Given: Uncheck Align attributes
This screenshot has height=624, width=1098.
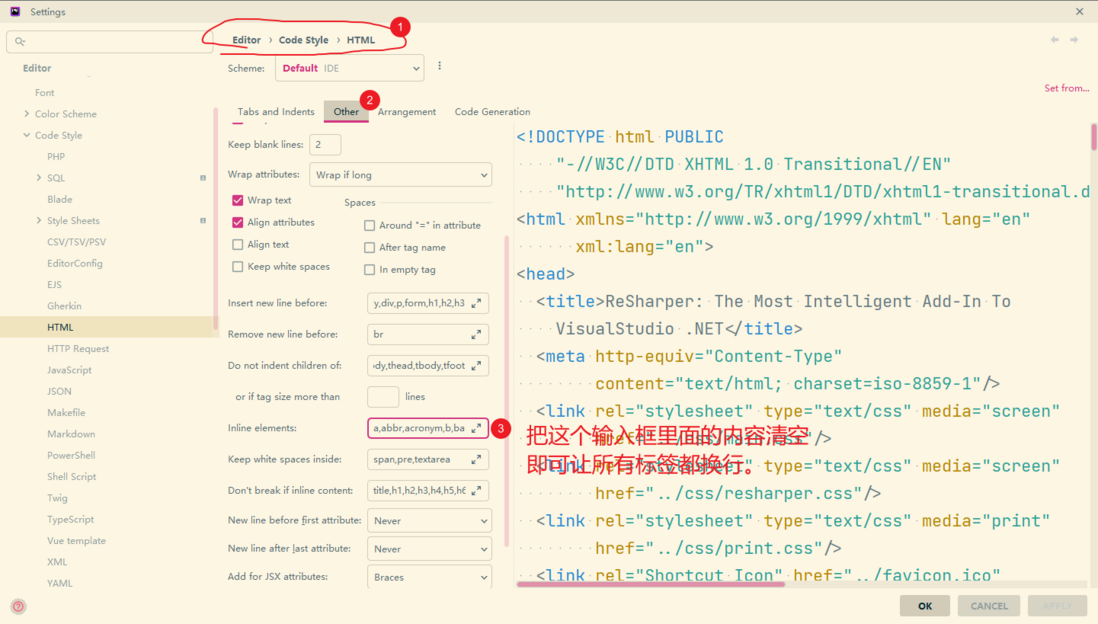Looking at the screenshot, I should click(x=238, y=223).
